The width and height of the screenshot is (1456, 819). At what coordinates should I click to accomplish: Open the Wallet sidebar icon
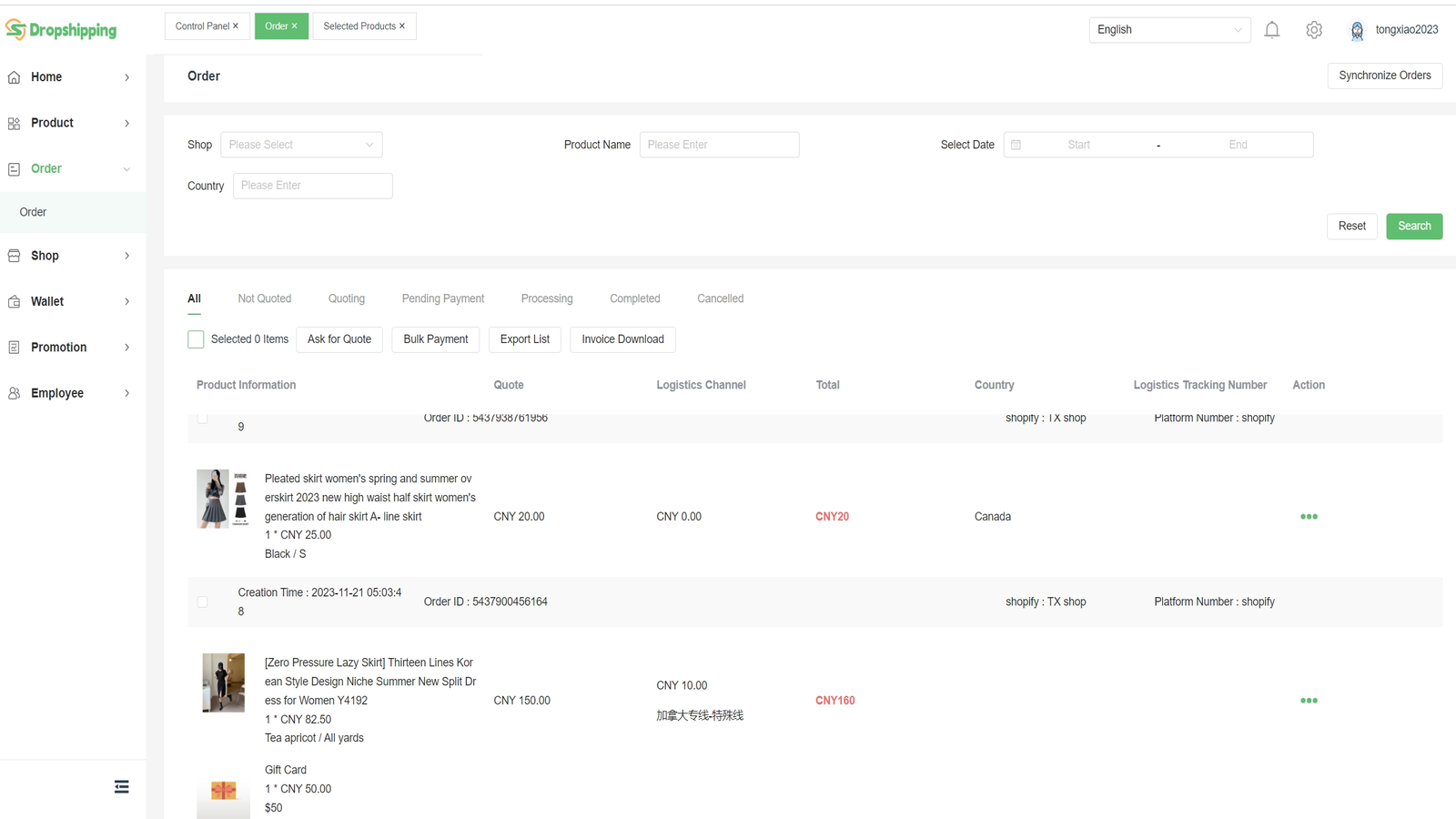14,301
